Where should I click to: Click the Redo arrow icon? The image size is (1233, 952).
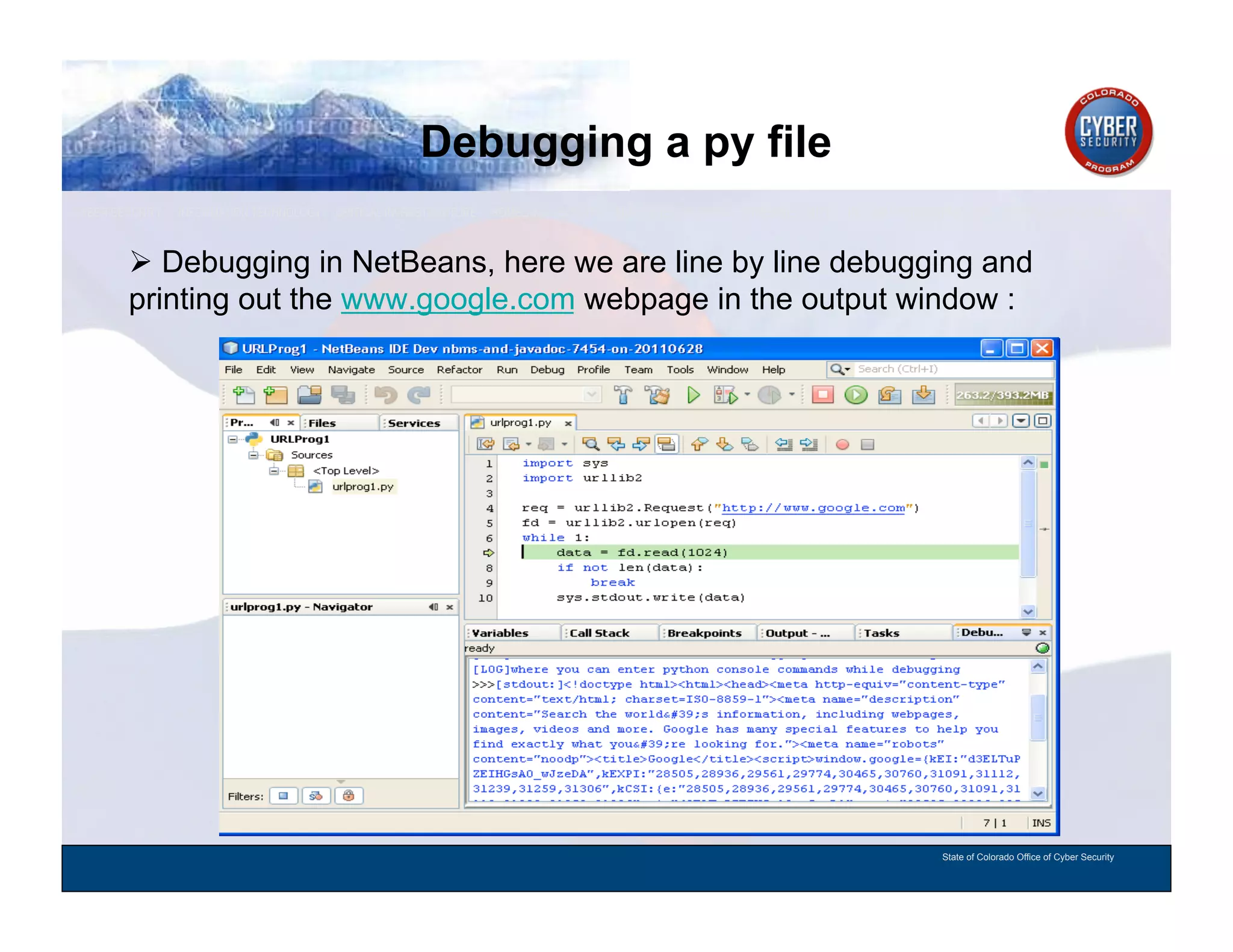(x=418, y=395)
